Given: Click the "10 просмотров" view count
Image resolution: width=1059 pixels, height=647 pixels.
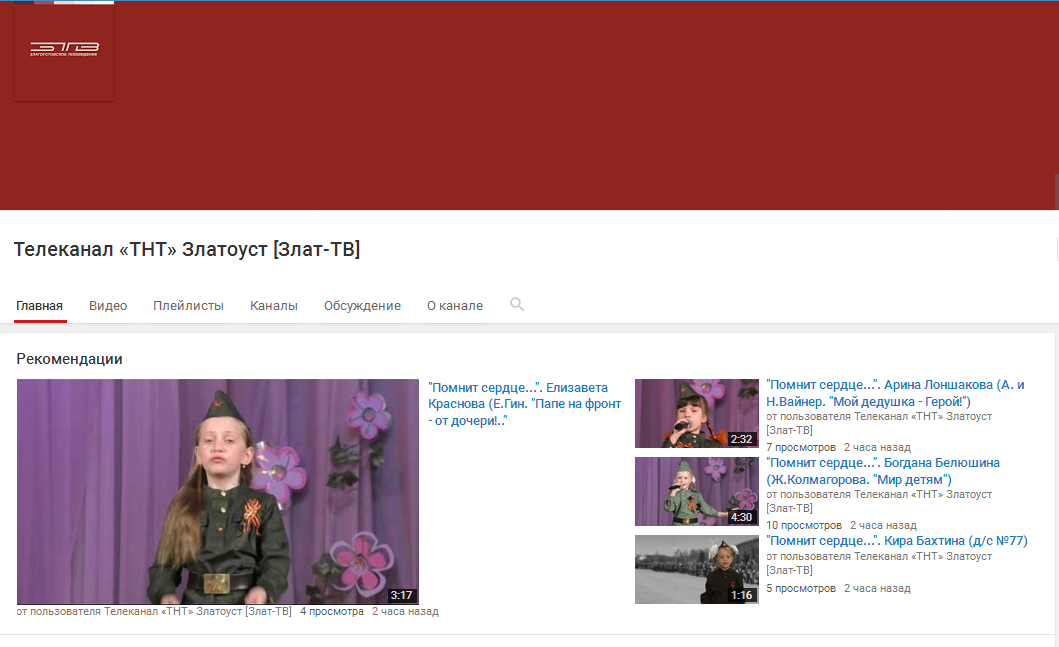Looking at the screenshot, I should [804, 525].
